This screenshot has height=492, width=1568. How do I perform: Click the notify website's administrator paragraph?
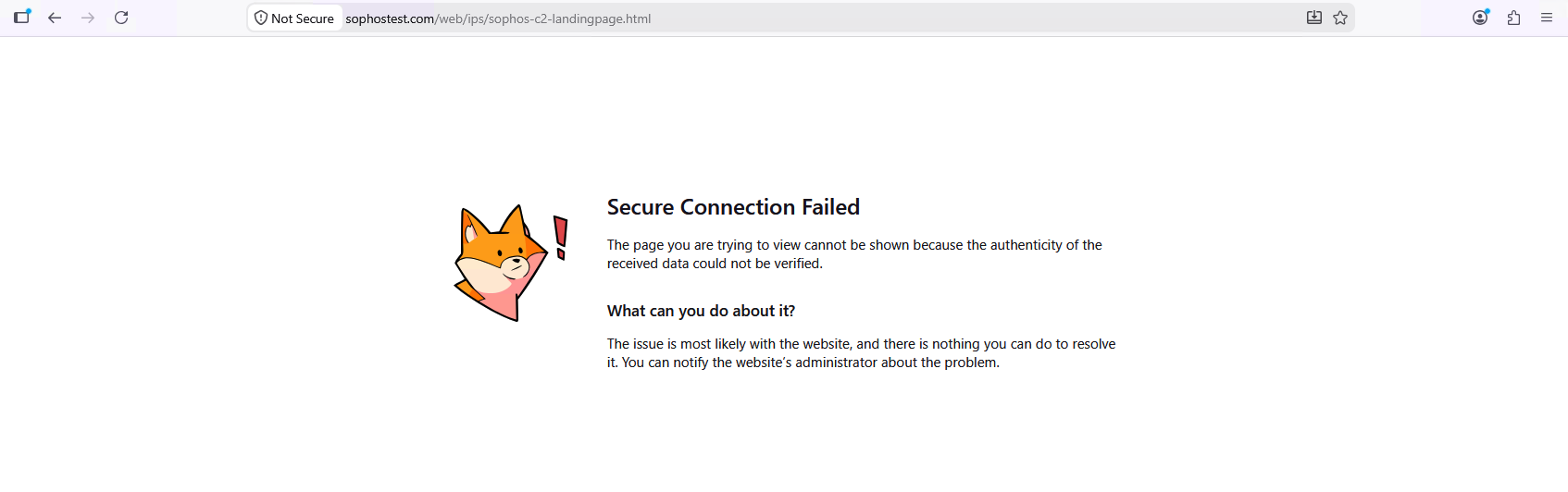click(x=861, y=353)
